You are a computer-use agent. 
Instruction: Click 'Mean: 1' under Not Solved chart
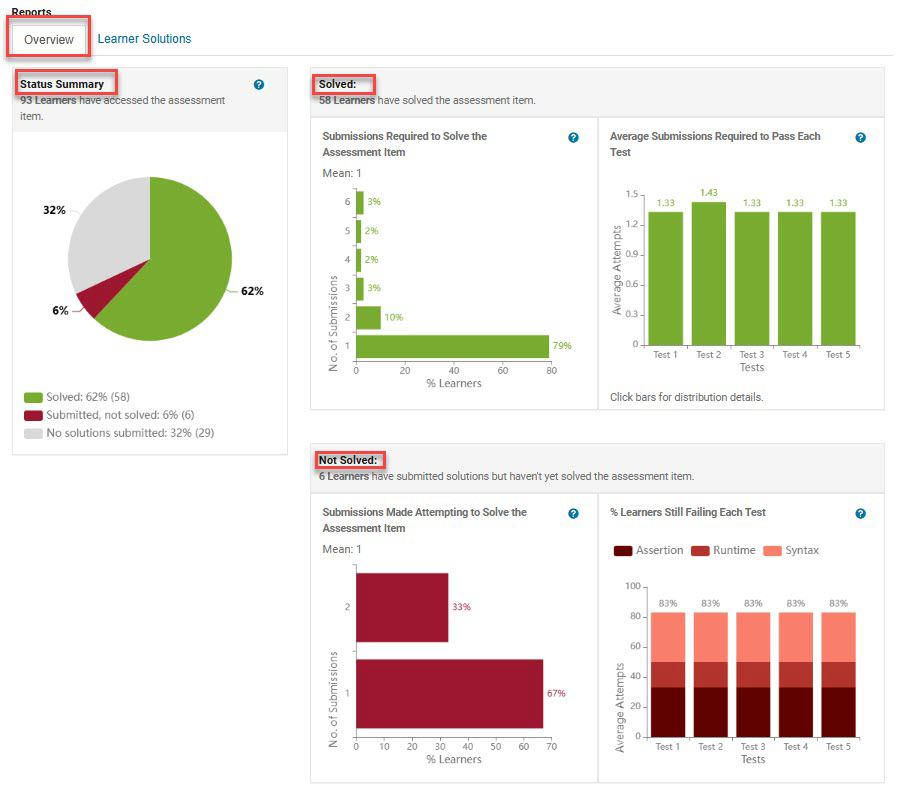coord(342,550)
